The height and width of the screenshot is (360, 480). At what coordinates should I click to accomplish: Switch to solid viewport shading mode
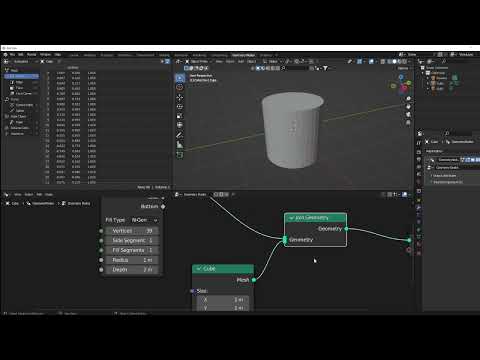pyautogui.click(x=394, y=61)
